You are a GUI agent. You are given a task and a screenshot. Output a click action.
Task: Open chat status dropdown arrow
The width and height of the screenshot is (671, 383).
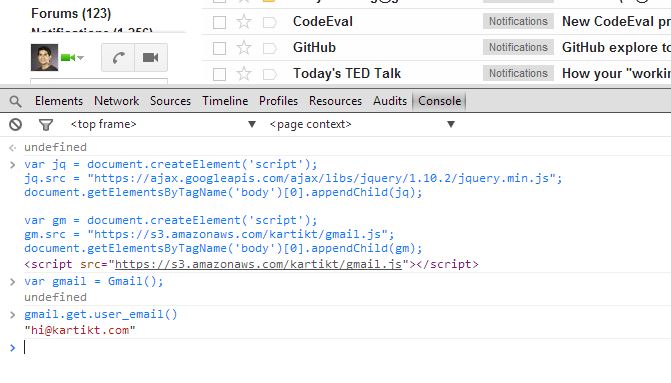pyautogui.click(x=80, y=57)
